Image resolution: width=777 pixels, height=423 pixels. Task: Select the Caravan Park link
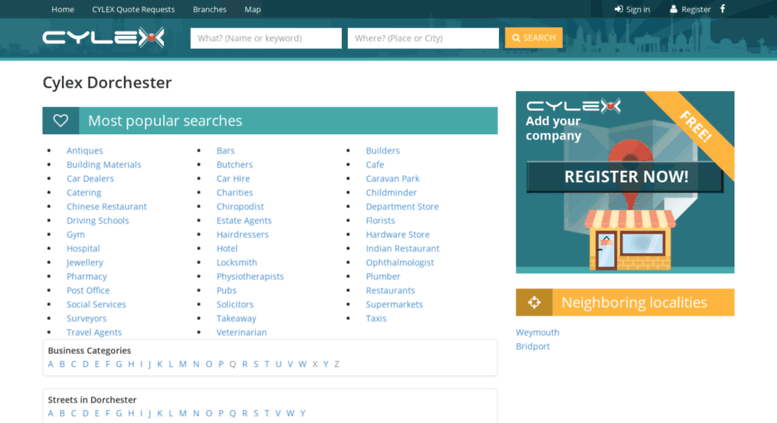392,178
